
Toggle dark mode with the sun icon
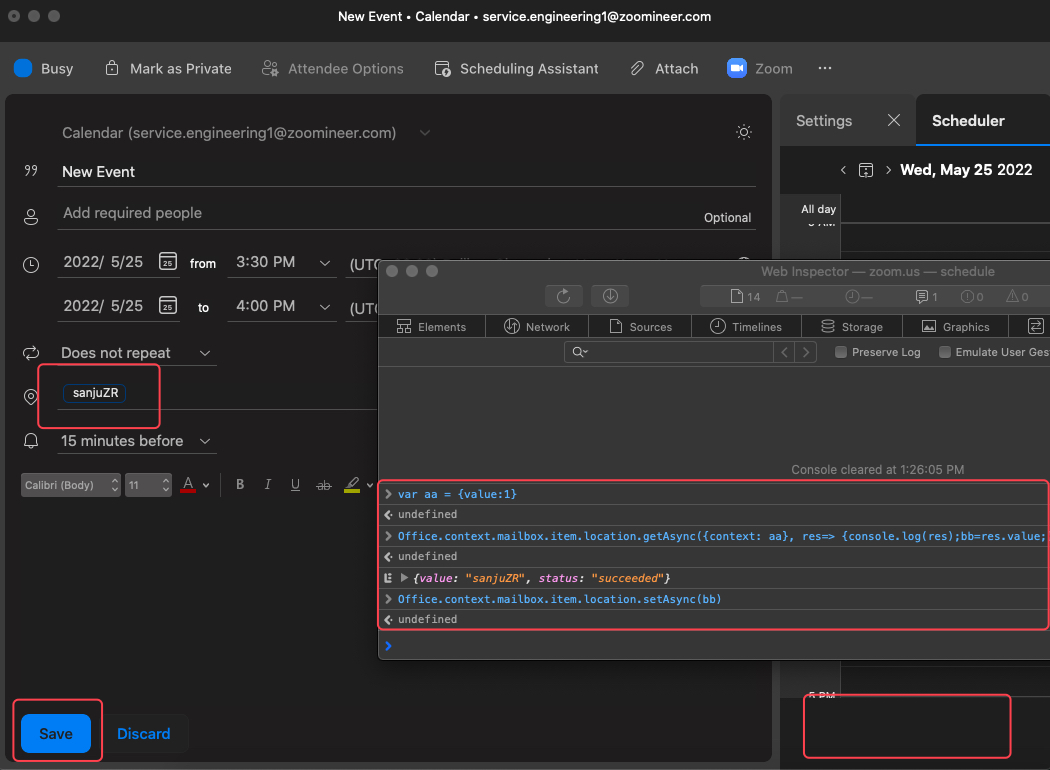click(743, 132)
